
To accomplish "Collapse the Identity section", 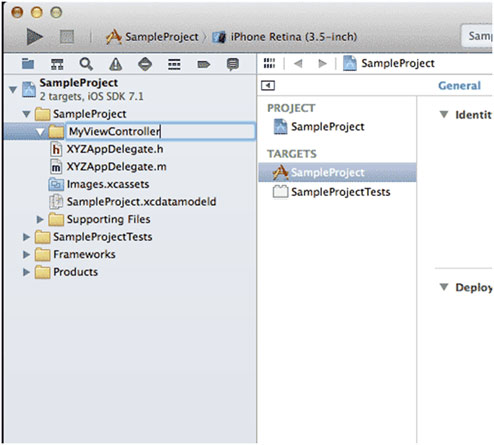I will pos(444,114).
